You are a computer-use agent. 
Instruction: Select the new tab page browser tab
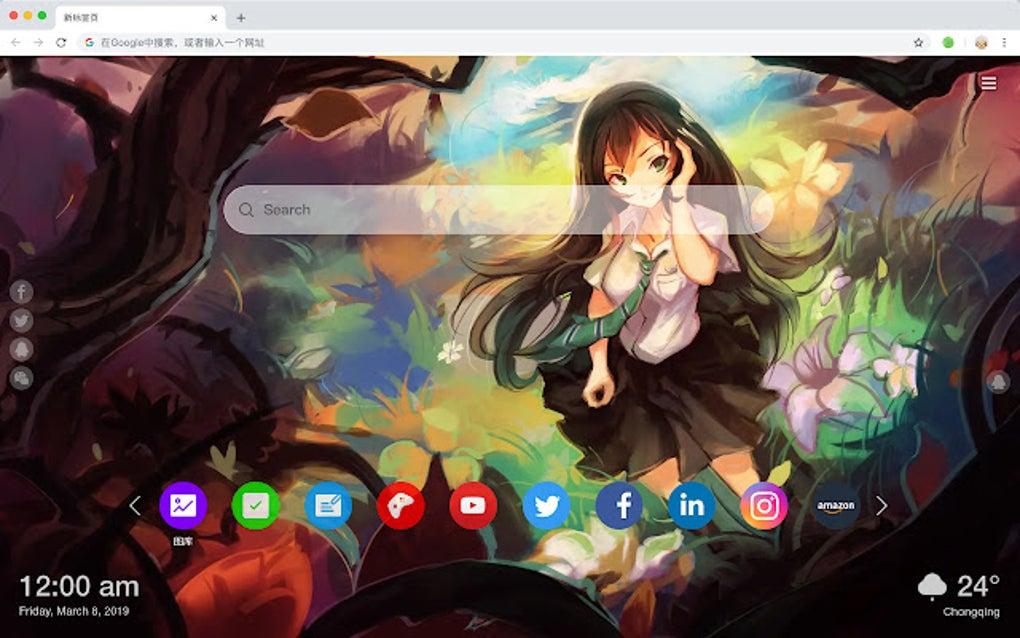coord(140,18)
